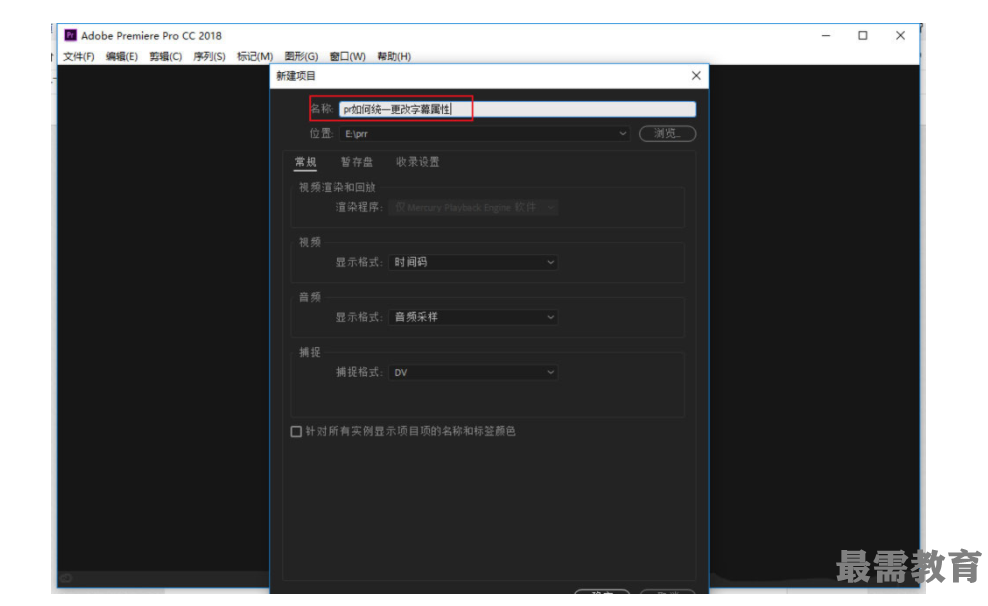Click the 浏览 browse button

[x=667, y=133]
